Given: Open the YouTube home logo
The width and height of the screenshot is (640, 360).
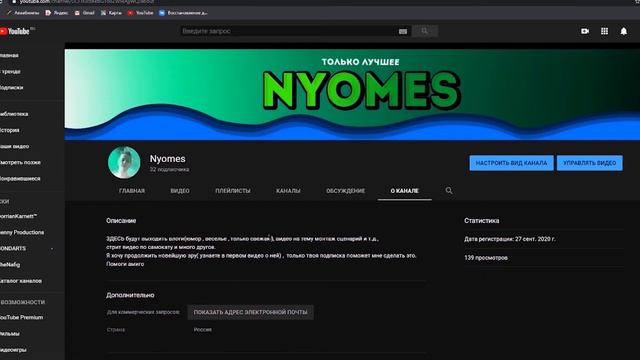Looking at the screenshot, I should click(16, 31).
